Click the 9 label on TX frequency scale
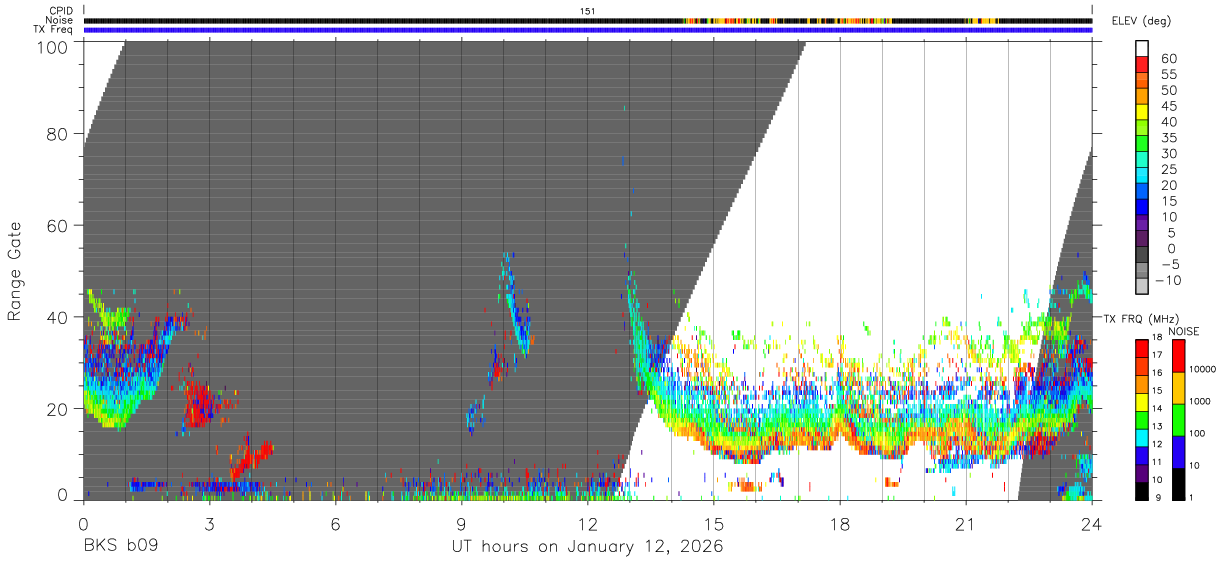This screenshot has width=1228, height=567. (1156, 498)
